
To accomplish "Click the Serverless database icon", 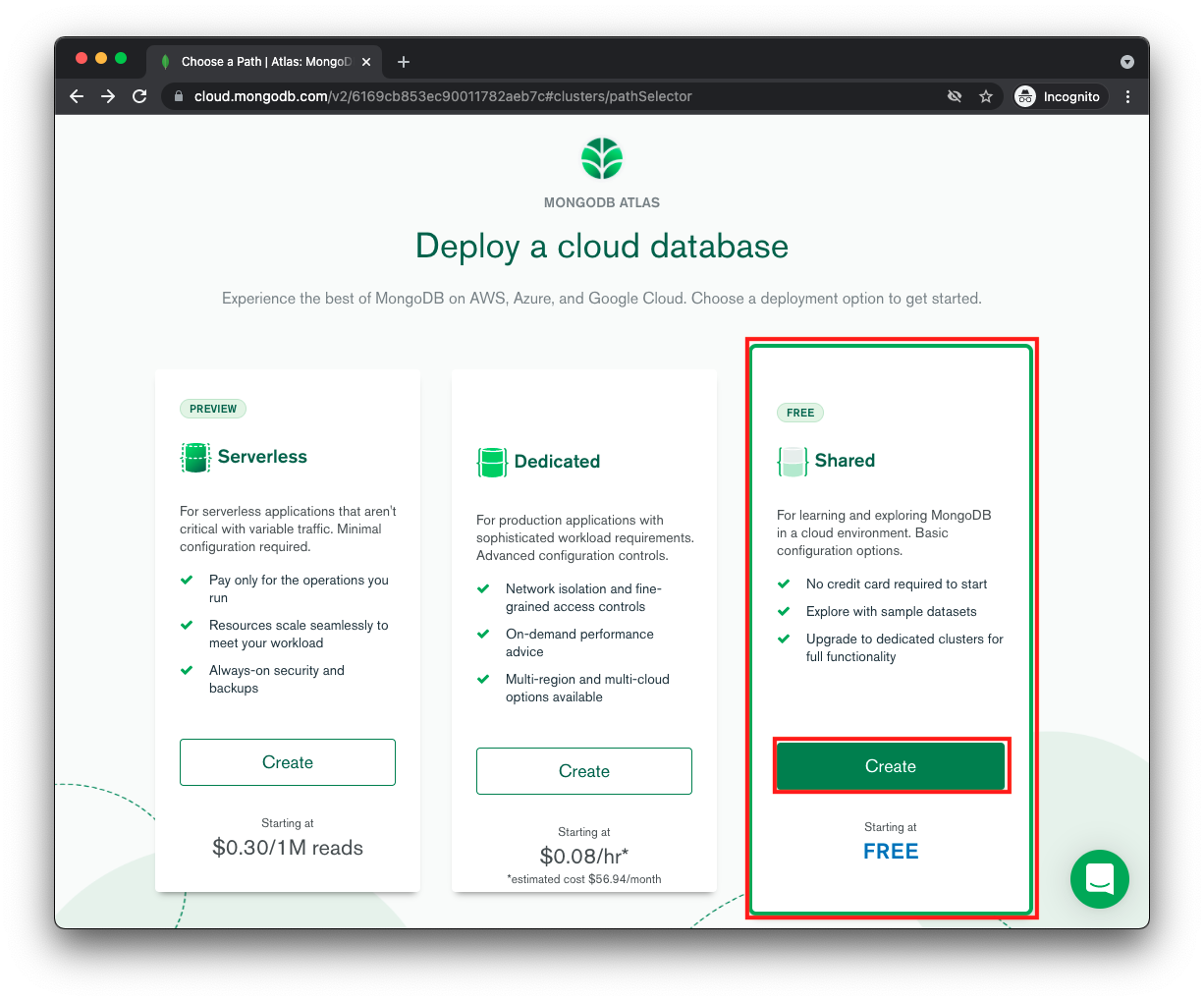I will [x=195, y=458].
